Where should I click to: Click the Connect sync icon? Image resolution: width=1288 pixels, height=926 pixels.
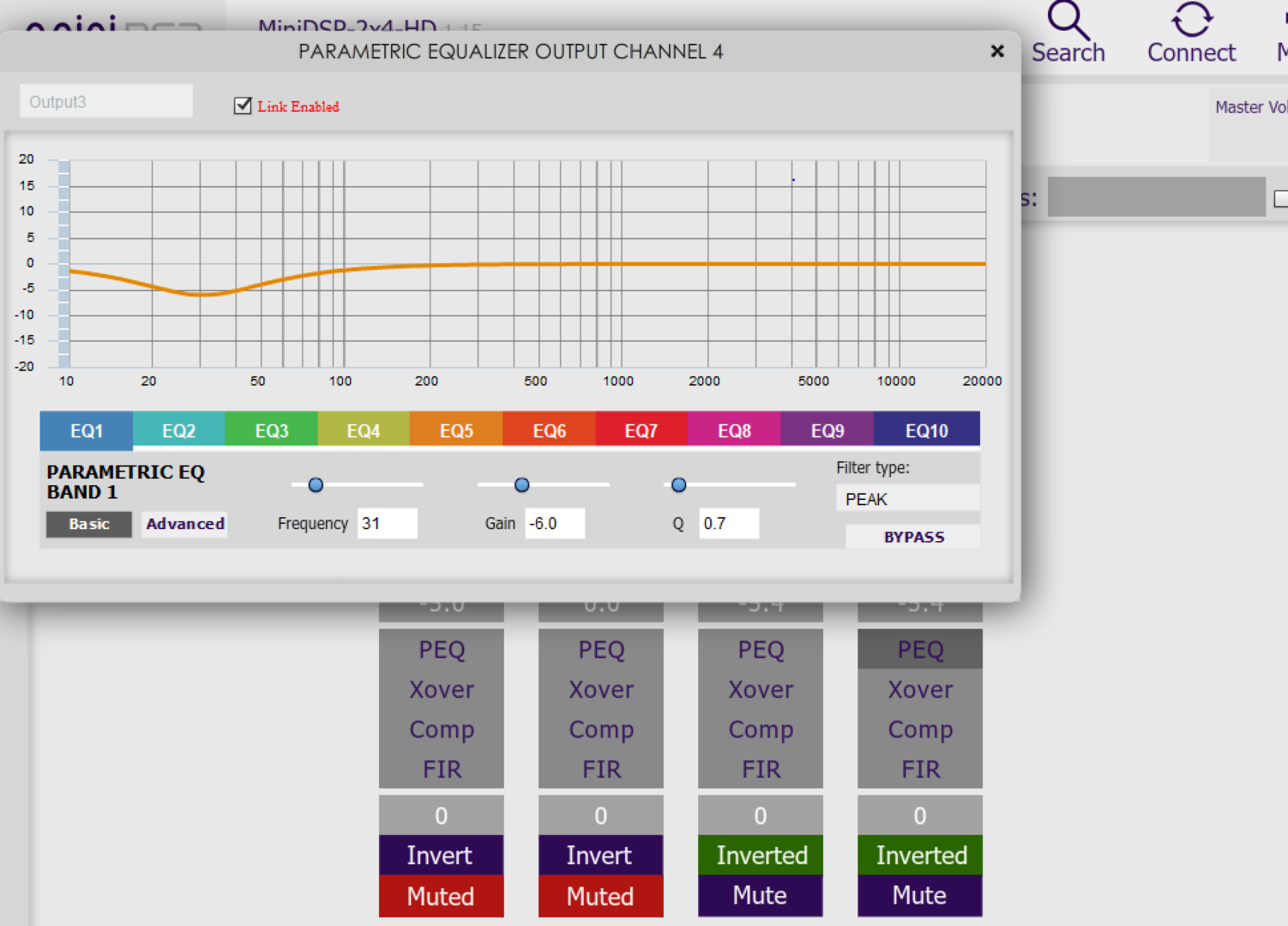coord(1191,21)
